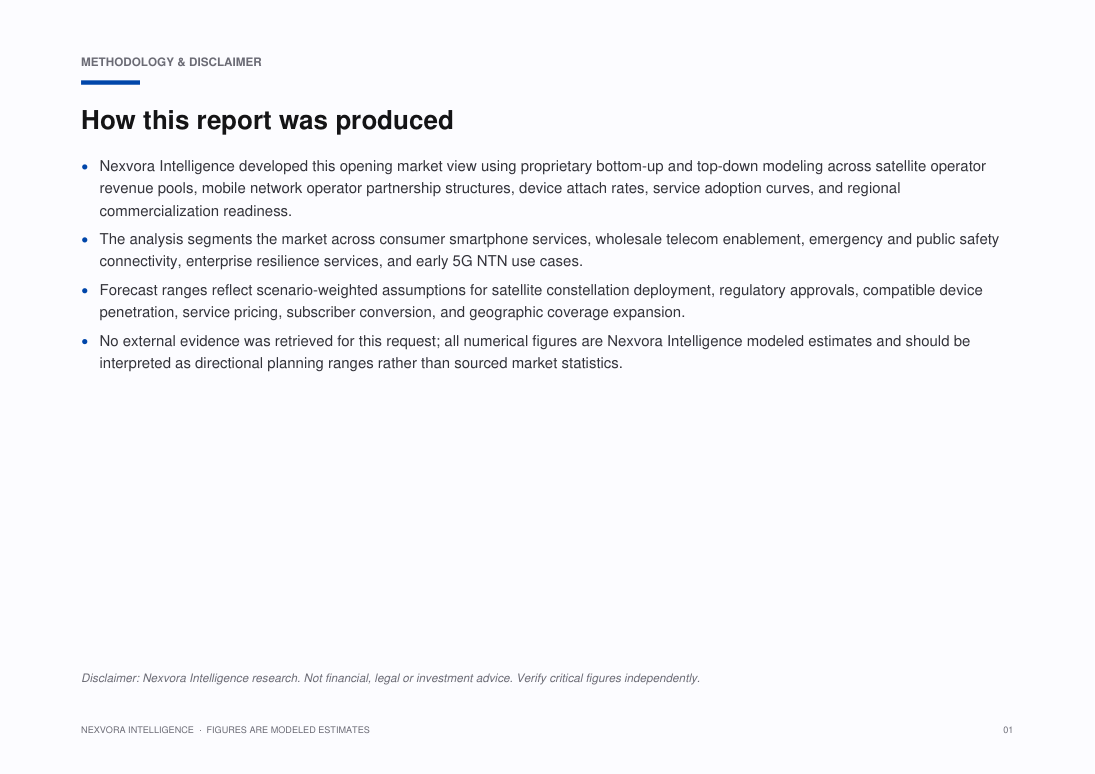The width and height of the screenshot is (1095, 774).
Task: Select the heading 'How this report was produced'
Action: pos(267,120)
